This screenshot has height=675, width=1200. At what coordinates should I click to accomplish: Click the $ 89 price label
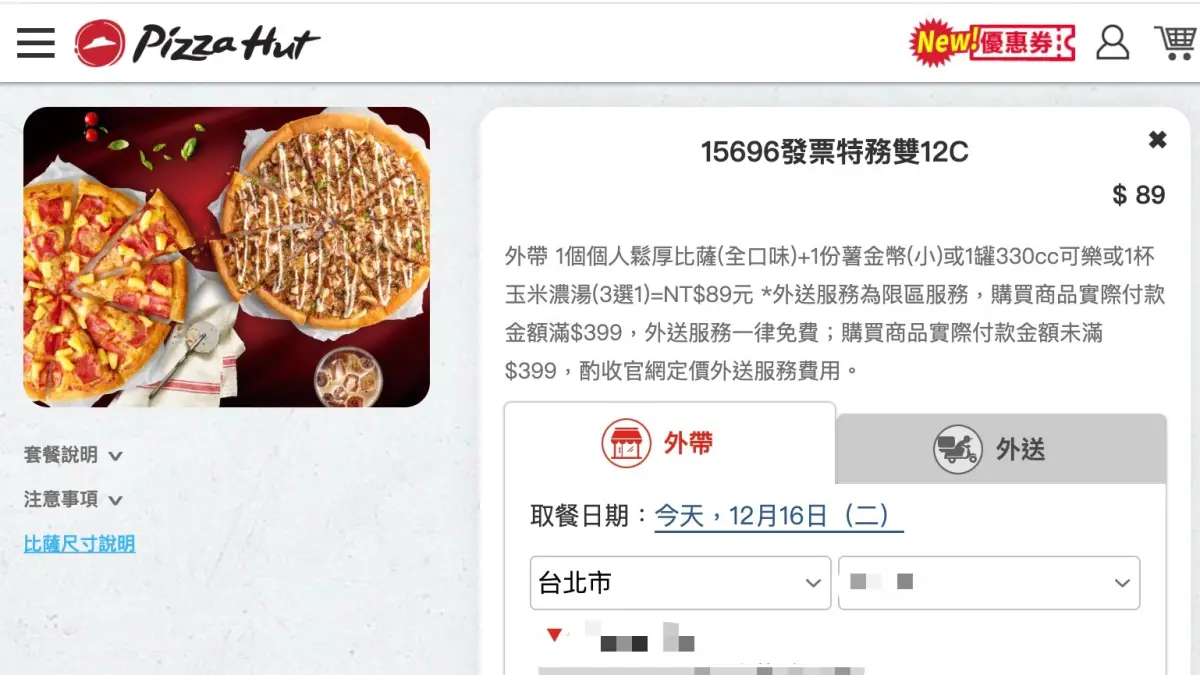pos(1139,195)
